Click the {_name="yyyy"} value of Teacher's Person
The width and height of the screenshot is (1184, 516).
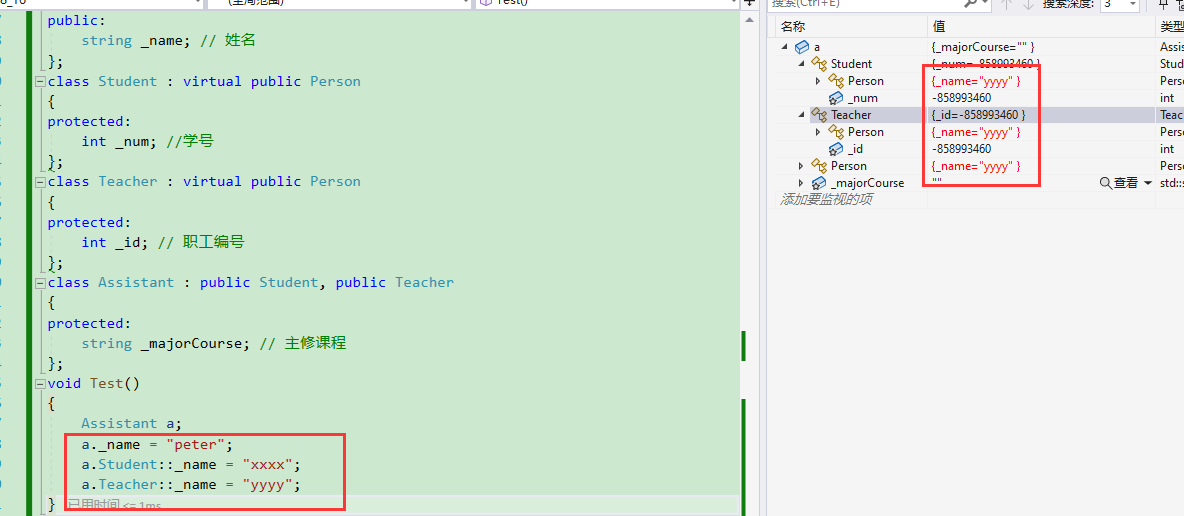click(x=976, y=132)
